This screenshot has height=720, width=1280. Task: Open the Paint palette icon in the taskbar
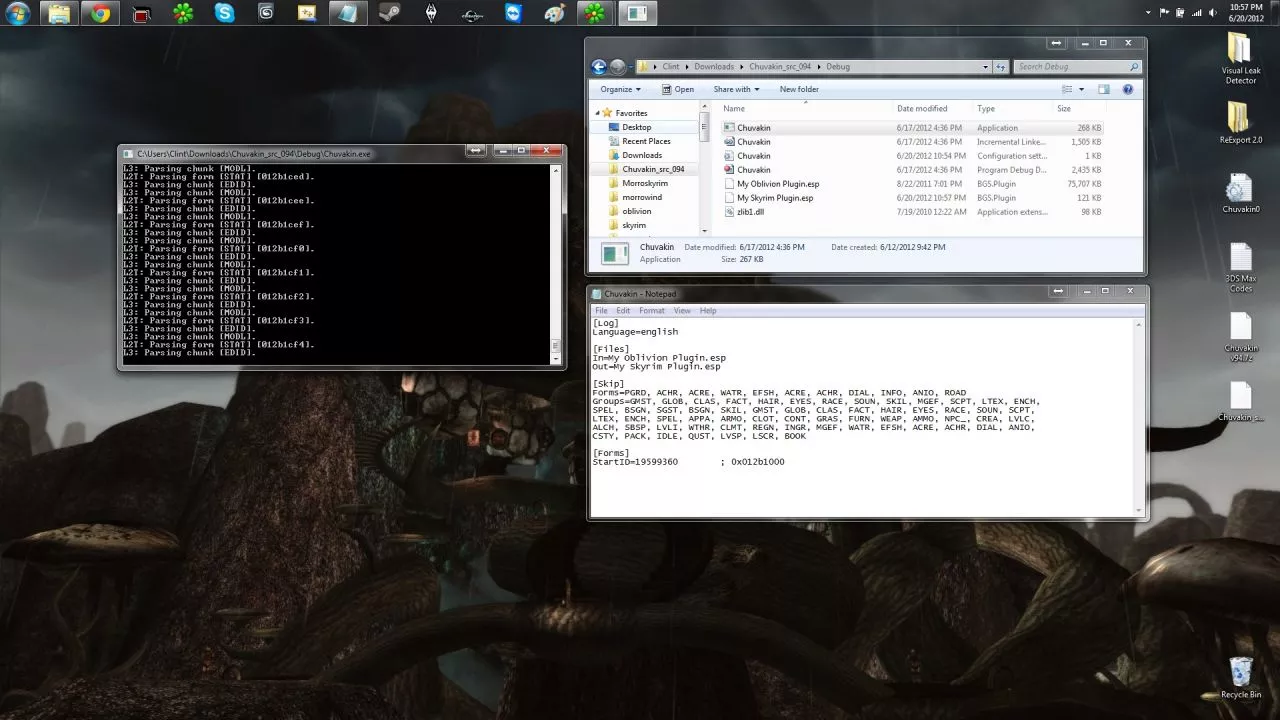click(x=554, y=13)
